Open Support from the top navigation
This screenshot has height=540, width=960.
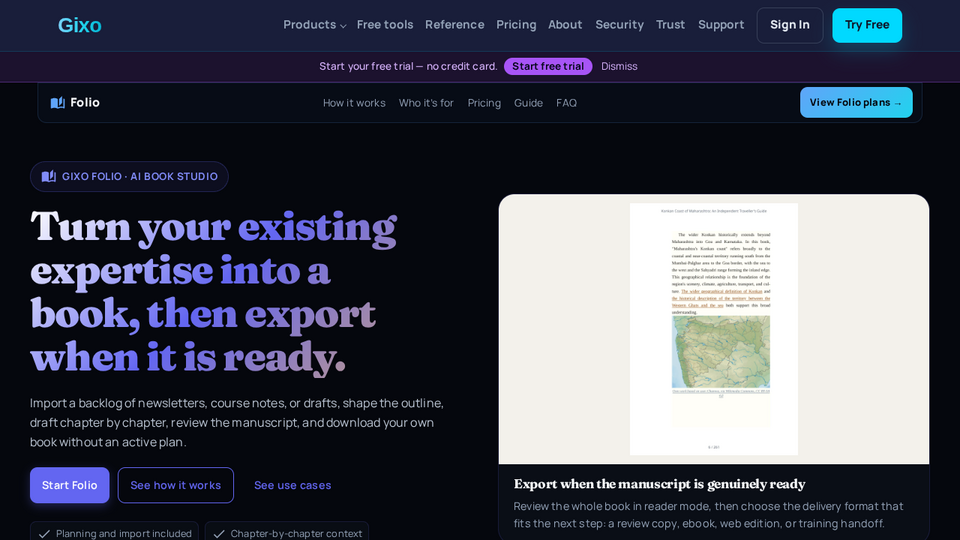721,25
